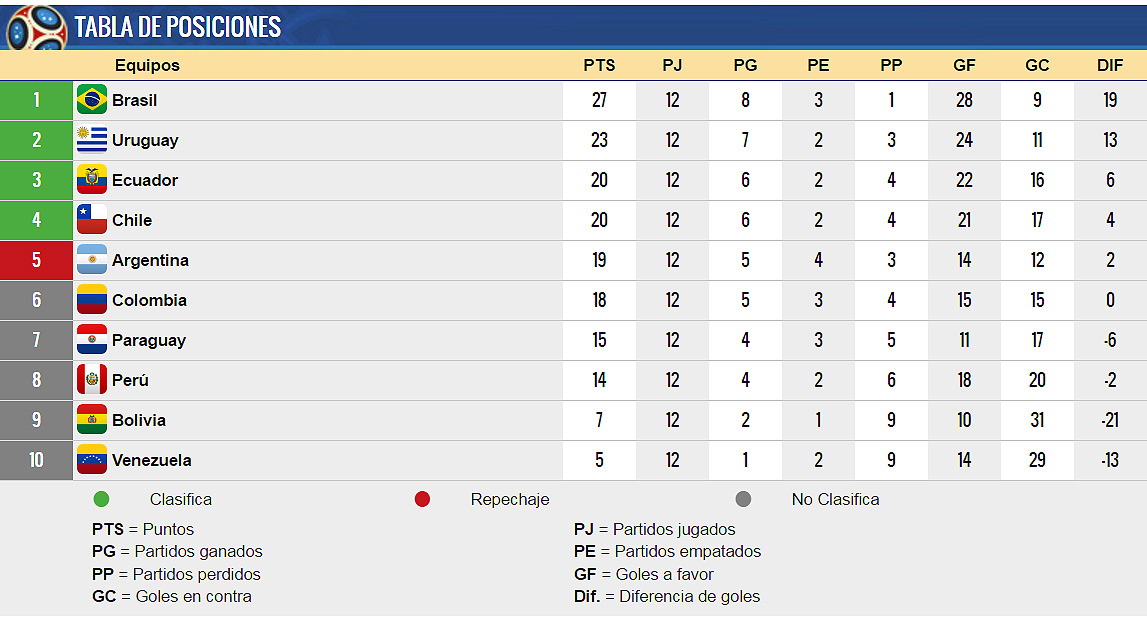Click the green Clasifica legend dot

click(x=100, y=499)
